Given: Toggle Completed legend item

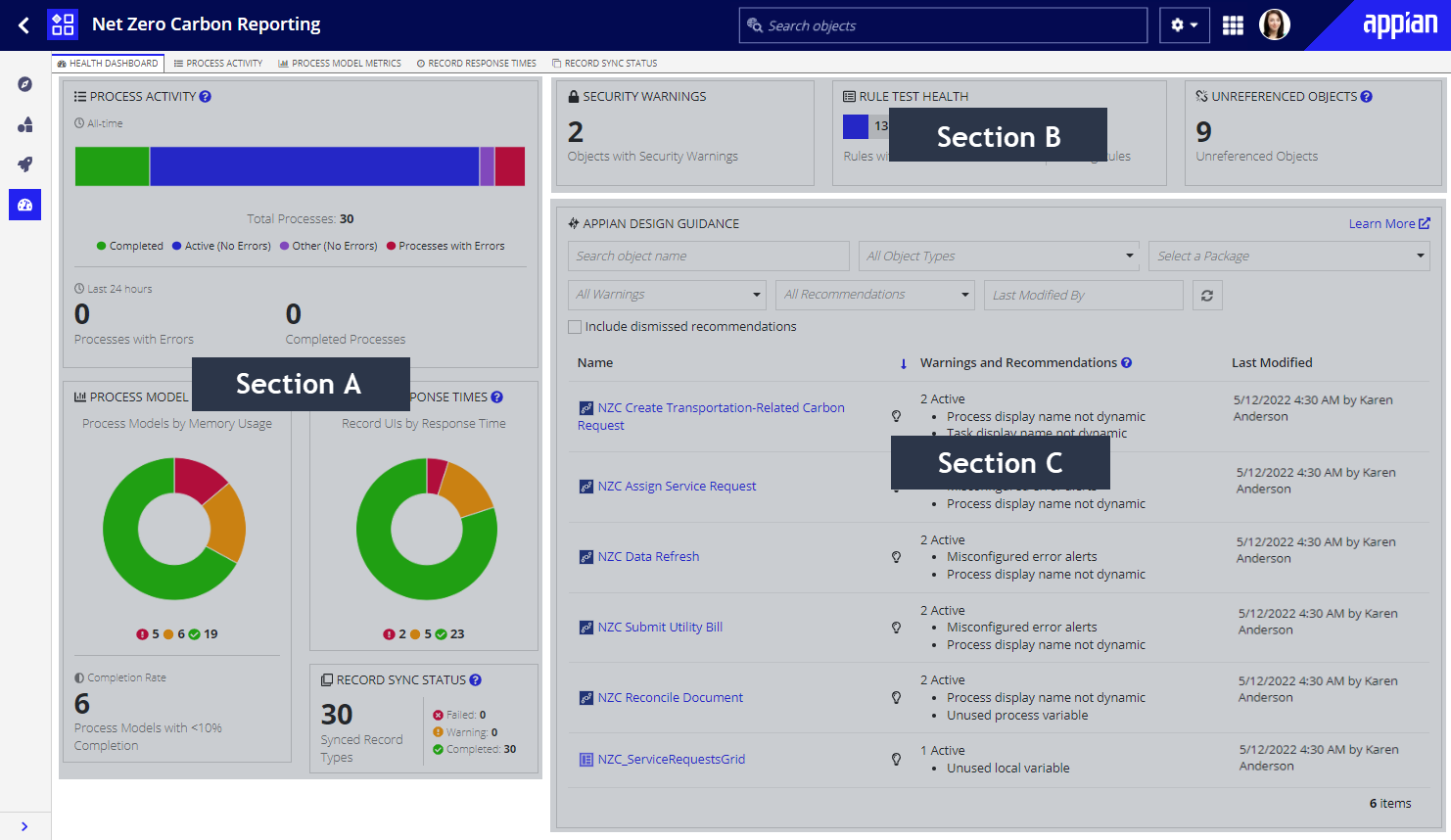Looking at the screenshot, I should click(x=129, y=246).
